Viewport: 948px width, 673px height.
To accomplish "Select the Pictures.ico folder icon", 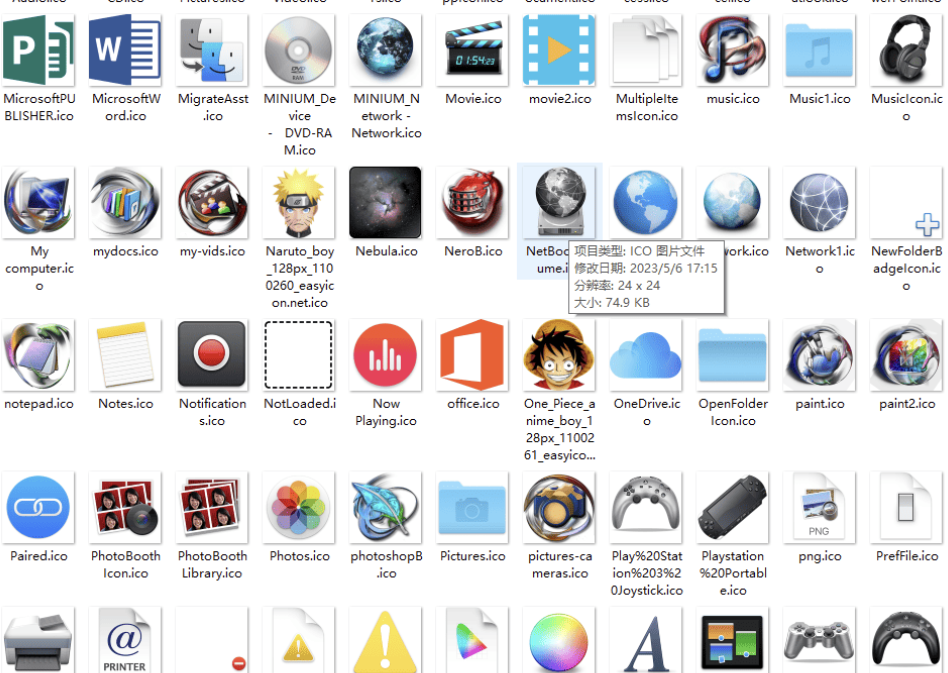I will coord(473,508).
